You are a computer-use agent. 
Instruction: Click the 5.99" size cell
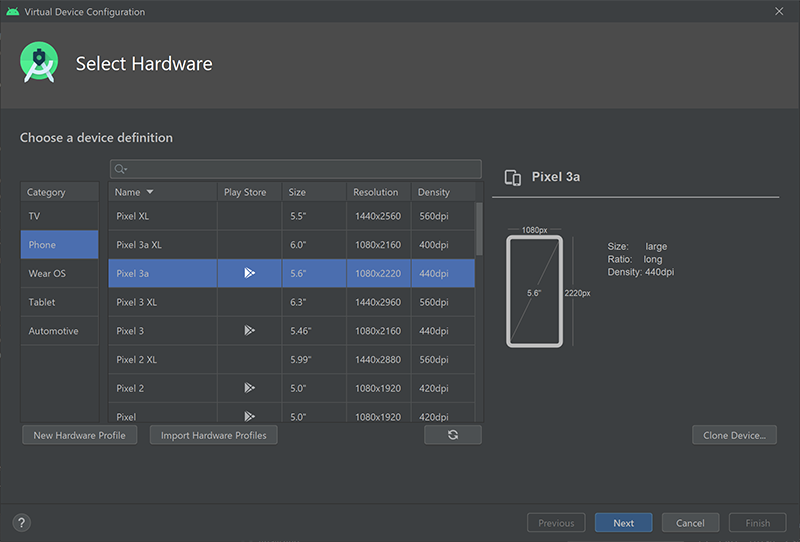(x=314, y=359)
